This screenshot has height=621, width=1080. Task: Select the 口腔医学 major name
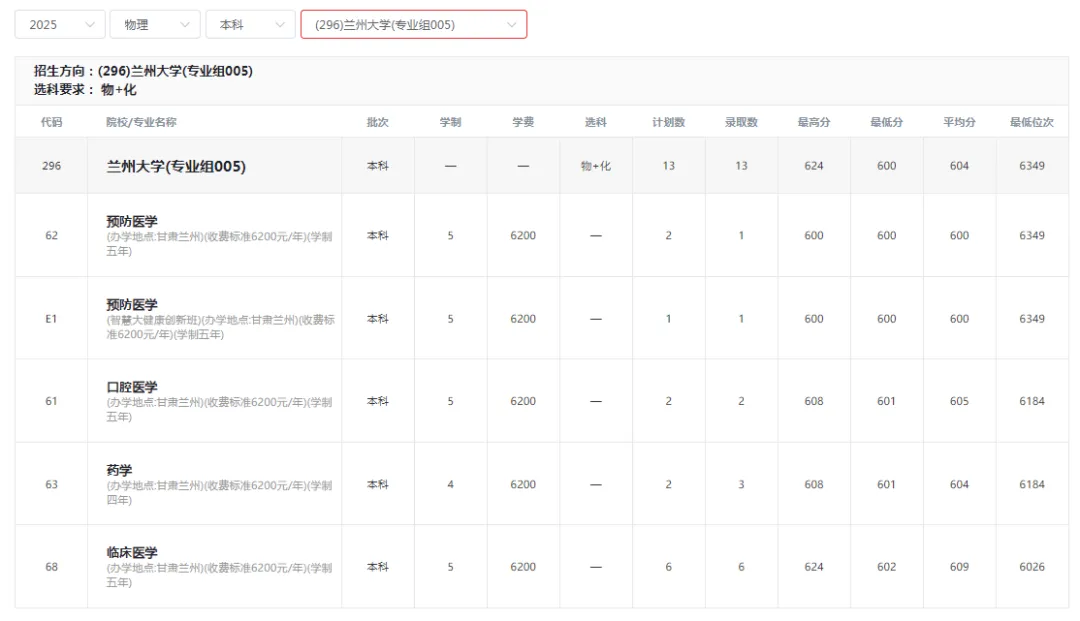pyautogui.click(x=132, y=387)
